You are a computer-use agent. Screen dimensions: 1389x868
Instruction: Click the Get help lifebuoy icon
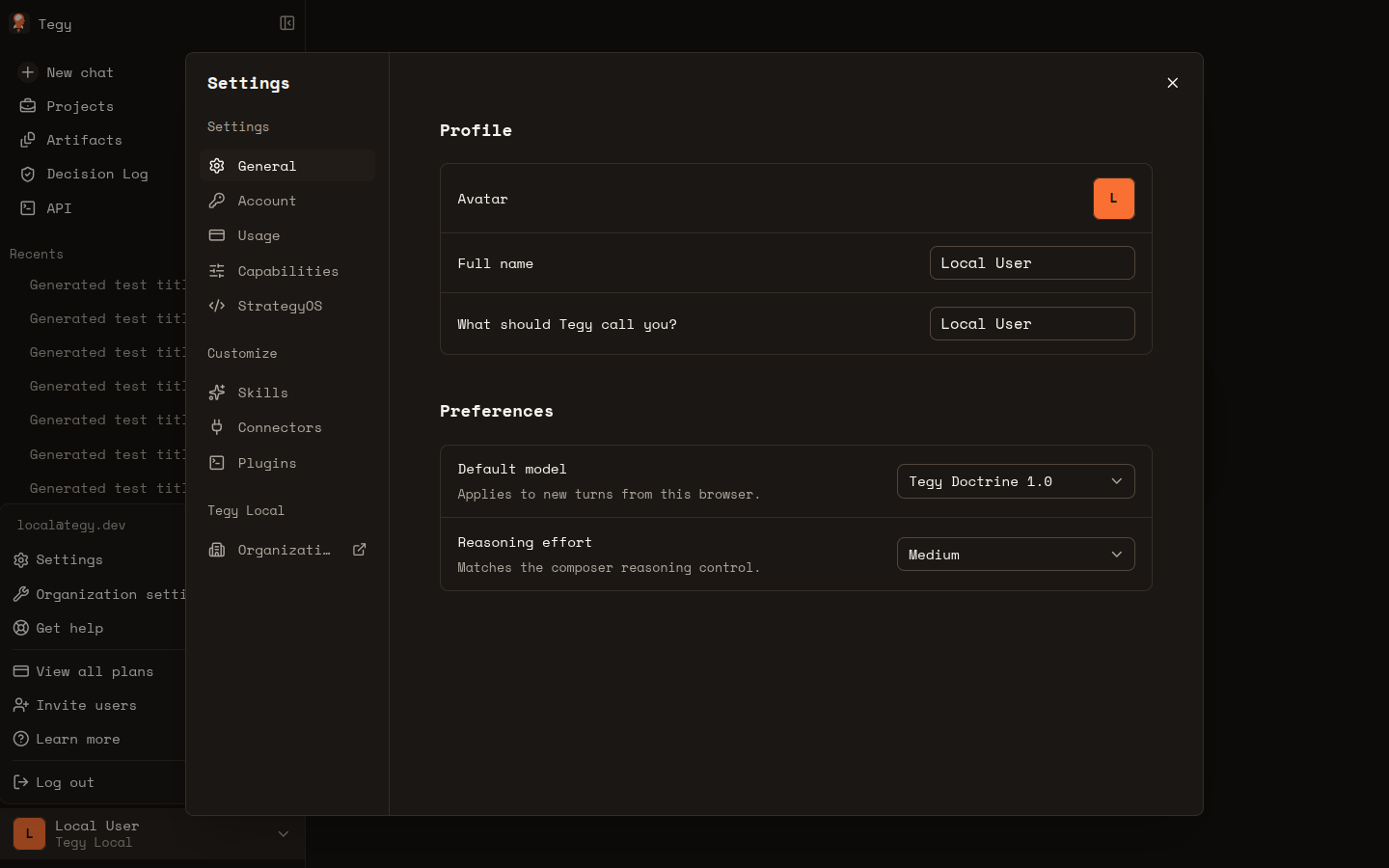[21, 628]
